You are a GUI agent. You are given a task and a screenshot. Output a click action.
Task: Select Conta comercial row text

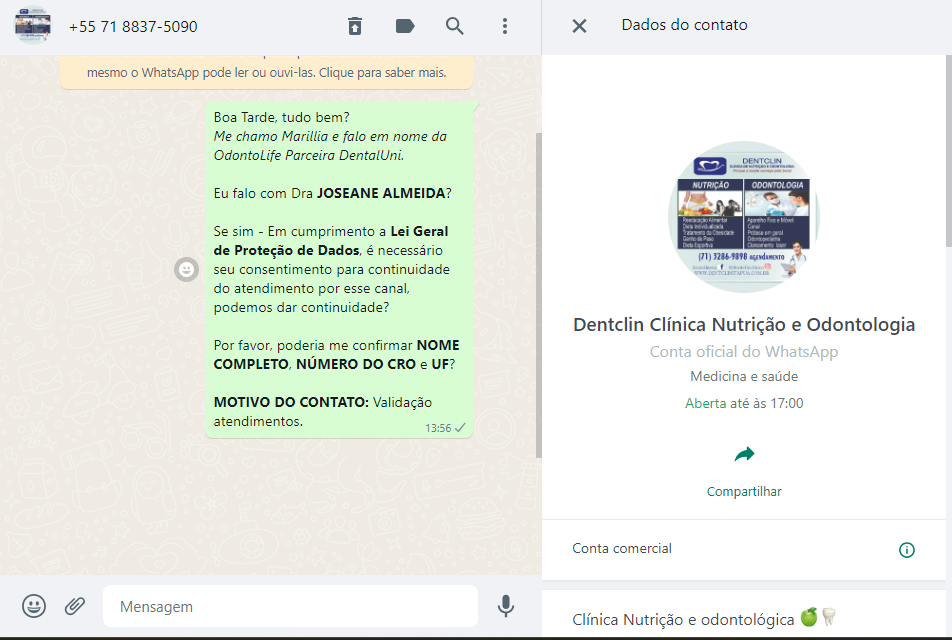(x=622, y=548)
